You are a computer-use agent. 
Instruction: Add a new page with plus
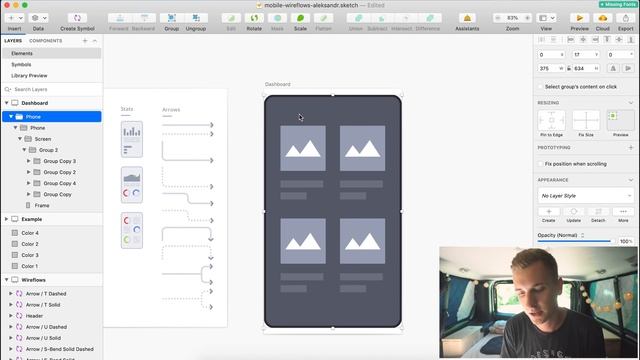tap(85, 41)
